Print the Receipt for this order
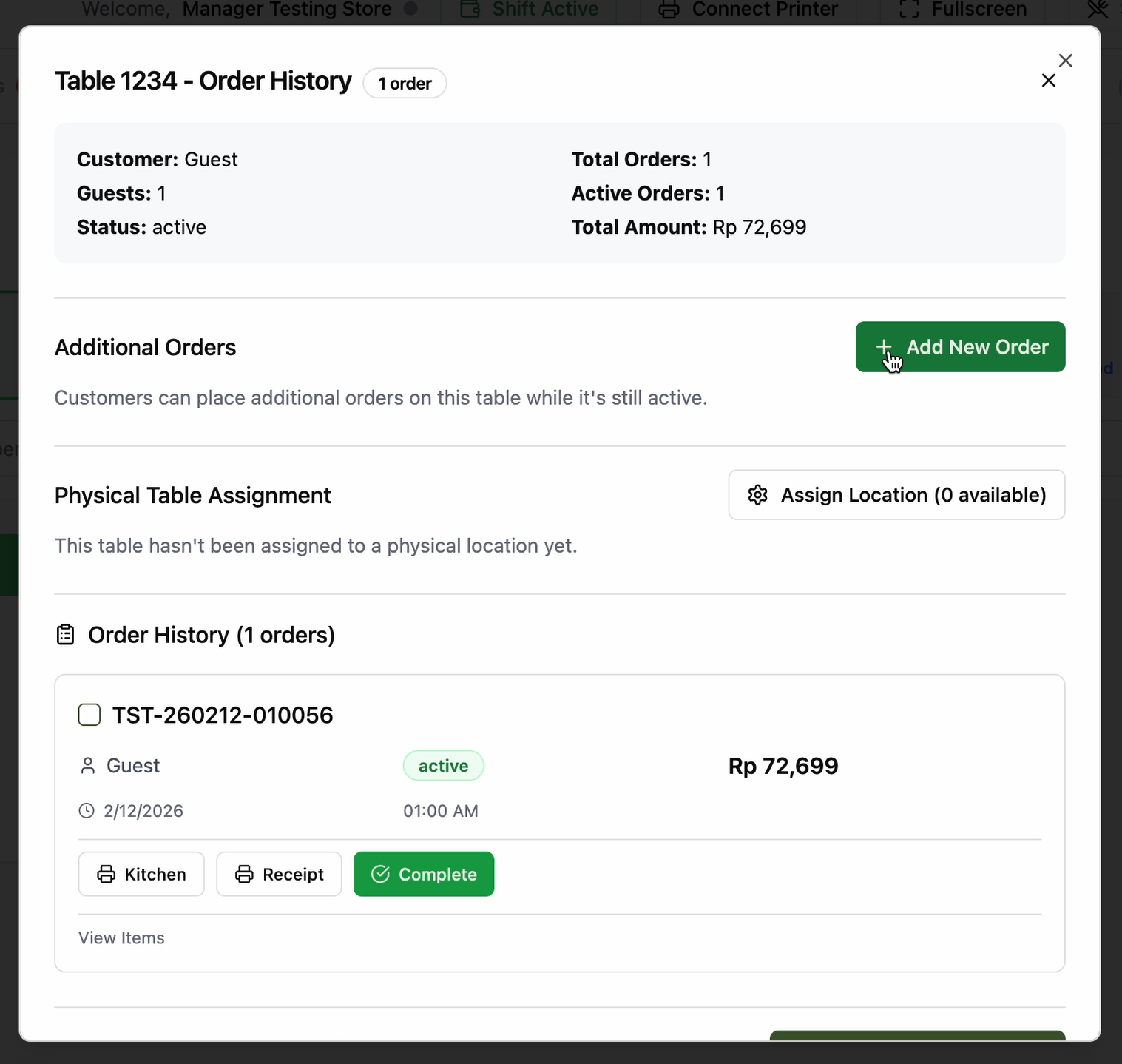The width and height of the screenshot is (1122, 1064). pos(279,875)
